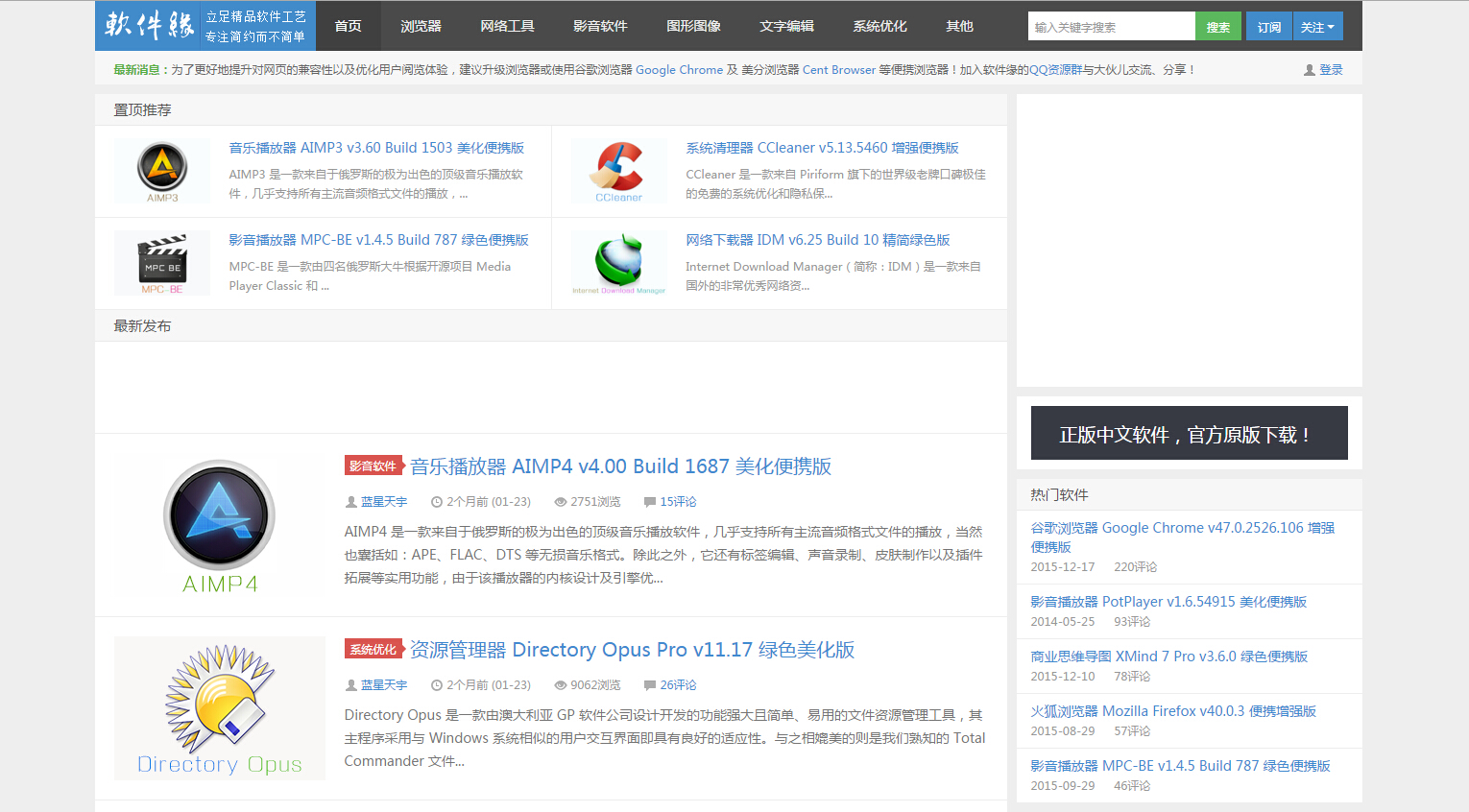Focus the keyword search input field
This screenshot has height=812, width=1469.
point(1111,27)
